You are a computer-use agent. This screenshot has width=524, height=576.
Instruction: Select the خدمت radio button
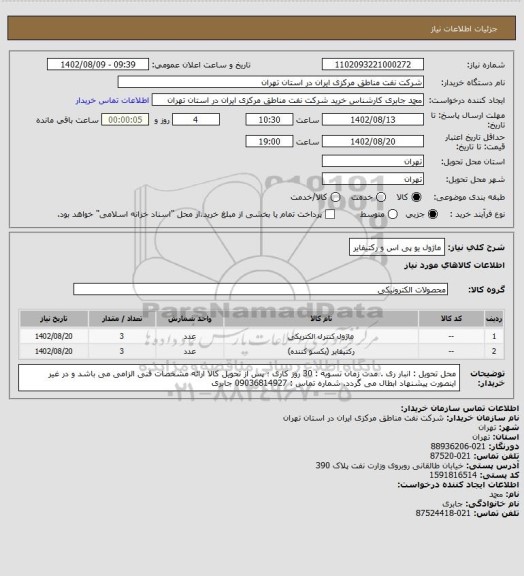(381, 197)
